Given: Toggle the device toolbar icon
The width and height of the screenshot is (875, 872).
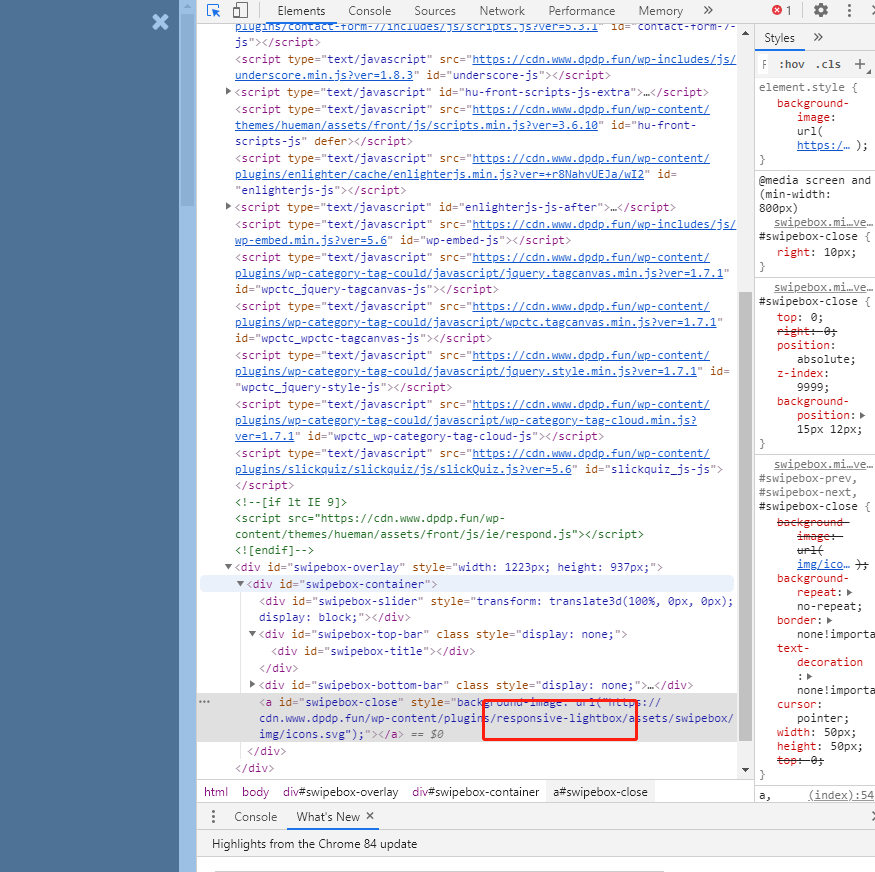Looking at the screenshot, I should click(241, 11).
